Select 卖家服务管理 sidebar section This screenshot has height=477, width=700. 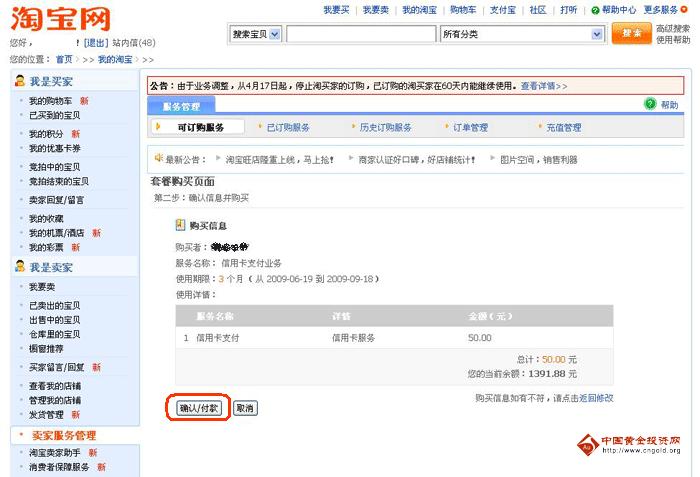64,435
